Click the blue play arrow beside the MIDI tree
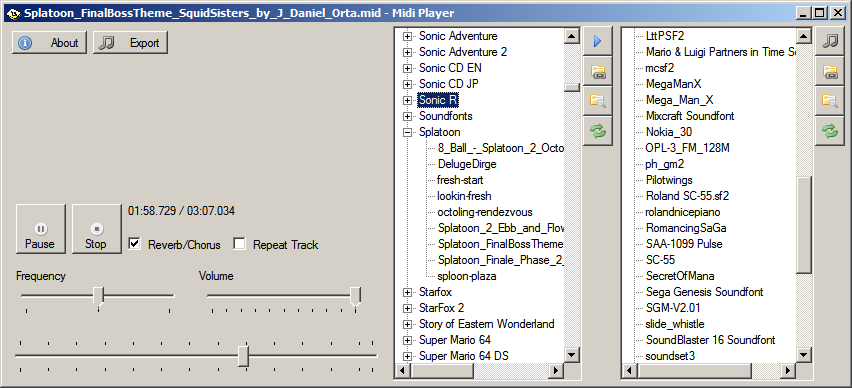852x388 pixels. click(598, 41)
